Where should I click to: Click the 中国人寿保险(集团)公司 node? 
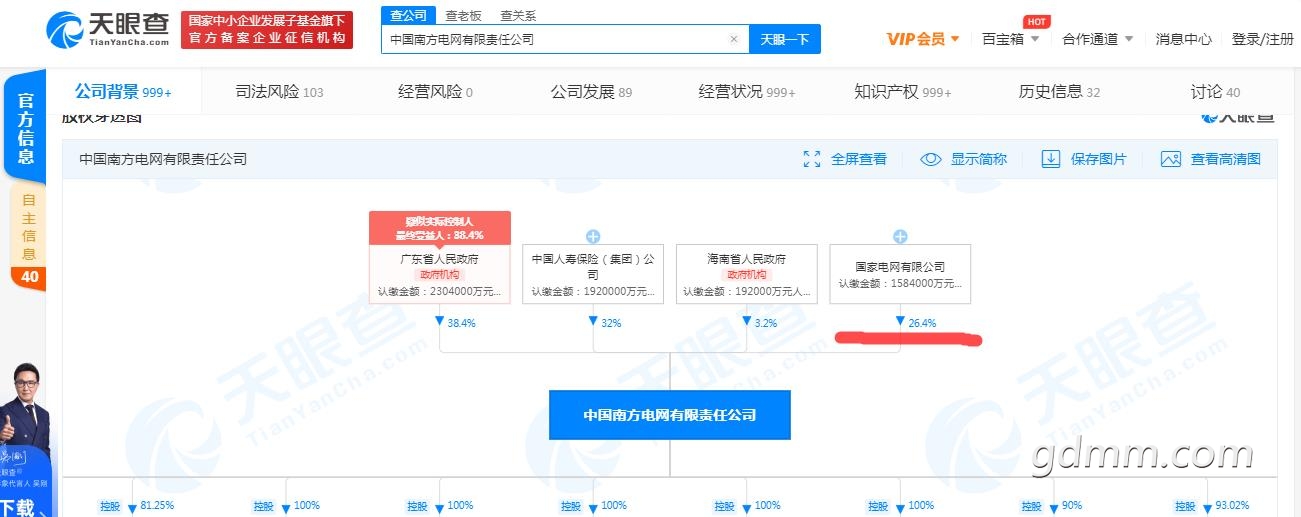tap(593, 274)
